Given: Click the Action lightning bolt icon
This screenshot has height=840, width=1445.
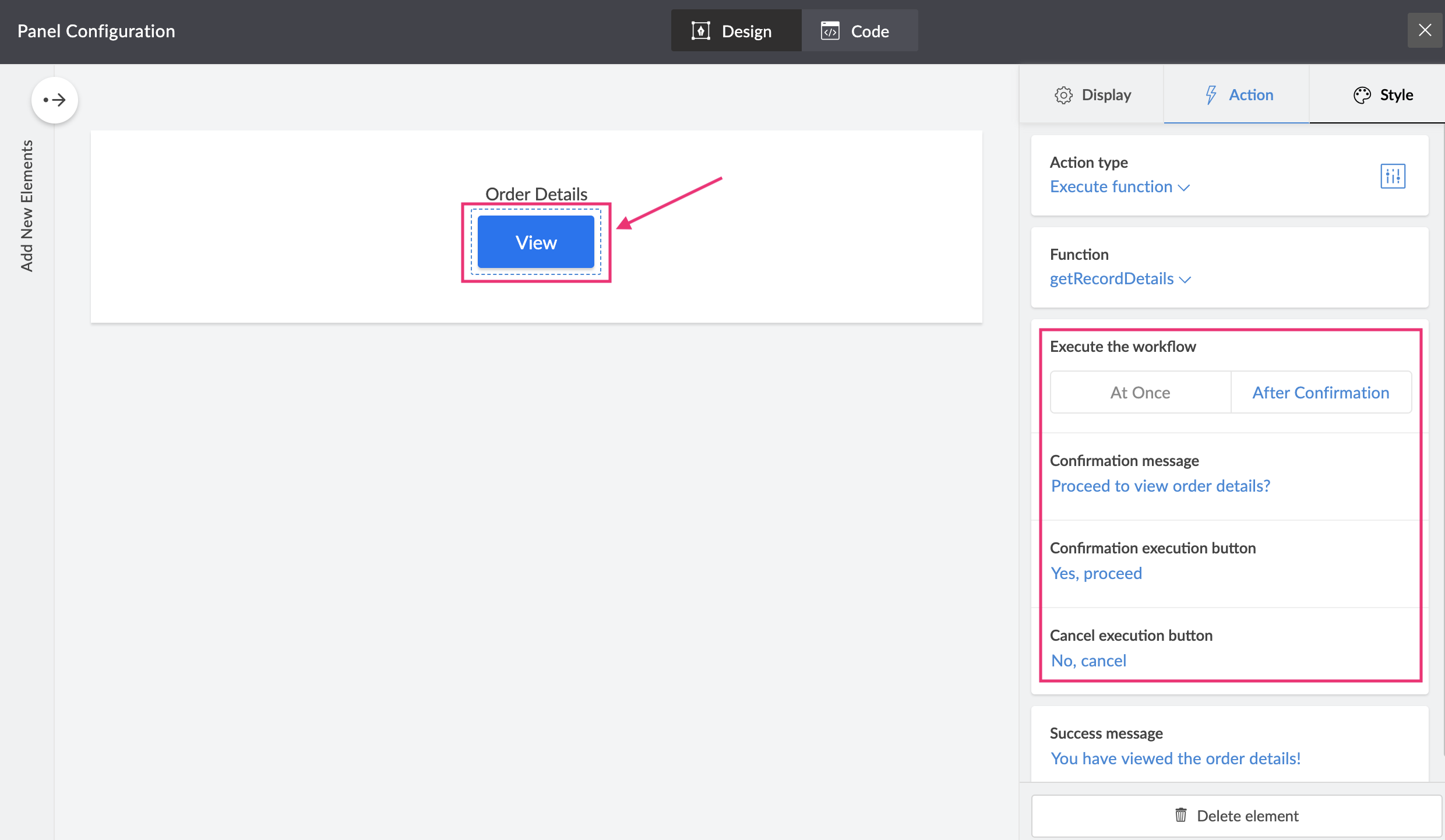Looking at the screenshot, I should coord(1211,95).
